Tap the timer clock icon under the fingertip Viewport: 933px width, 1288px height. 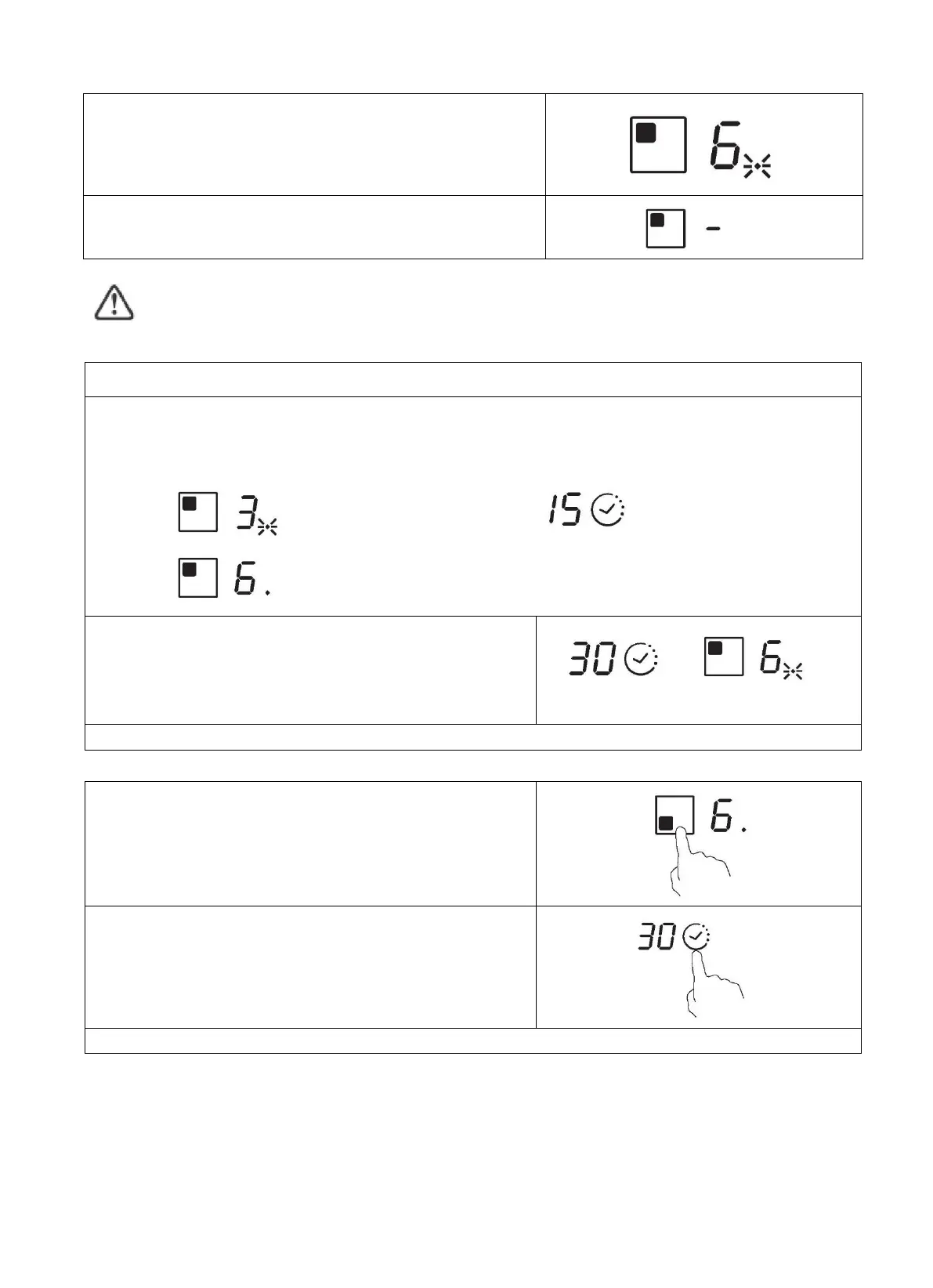click(x=696, y=936)
